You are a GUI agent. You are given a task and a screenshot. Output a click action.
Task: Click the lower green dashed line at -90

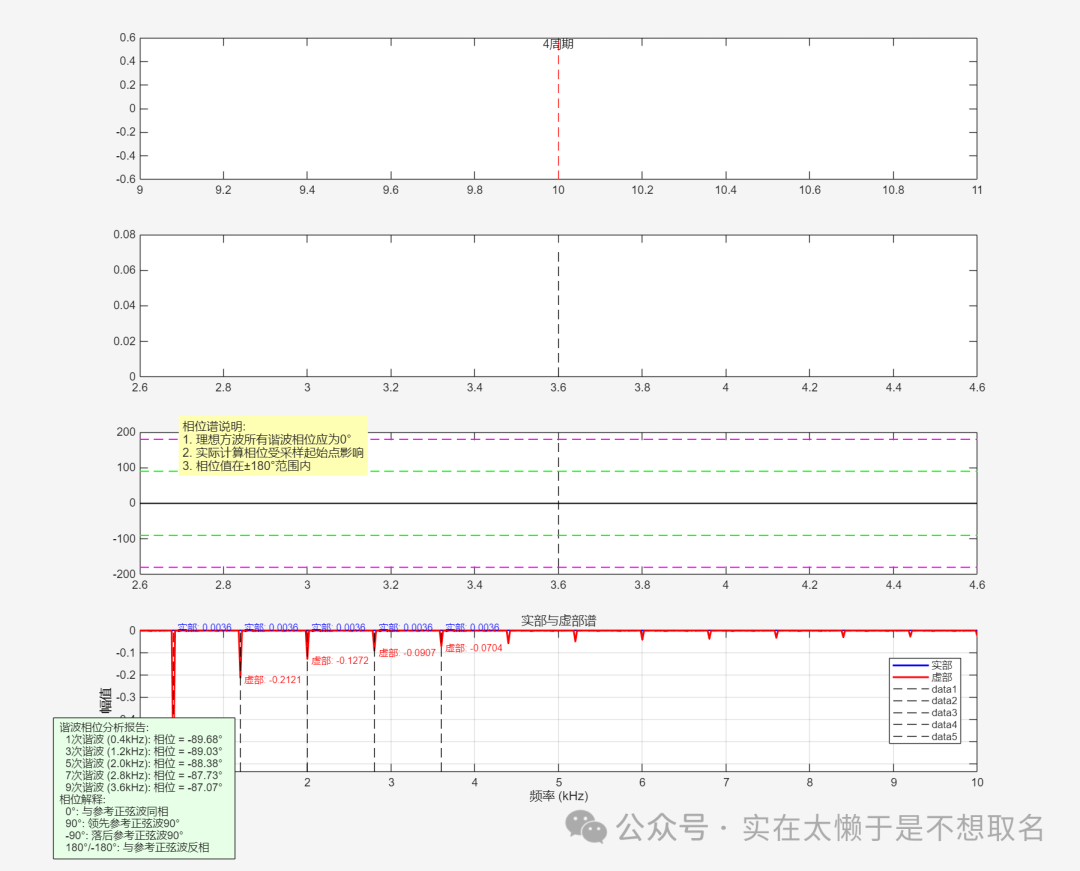tap(700, 535)
